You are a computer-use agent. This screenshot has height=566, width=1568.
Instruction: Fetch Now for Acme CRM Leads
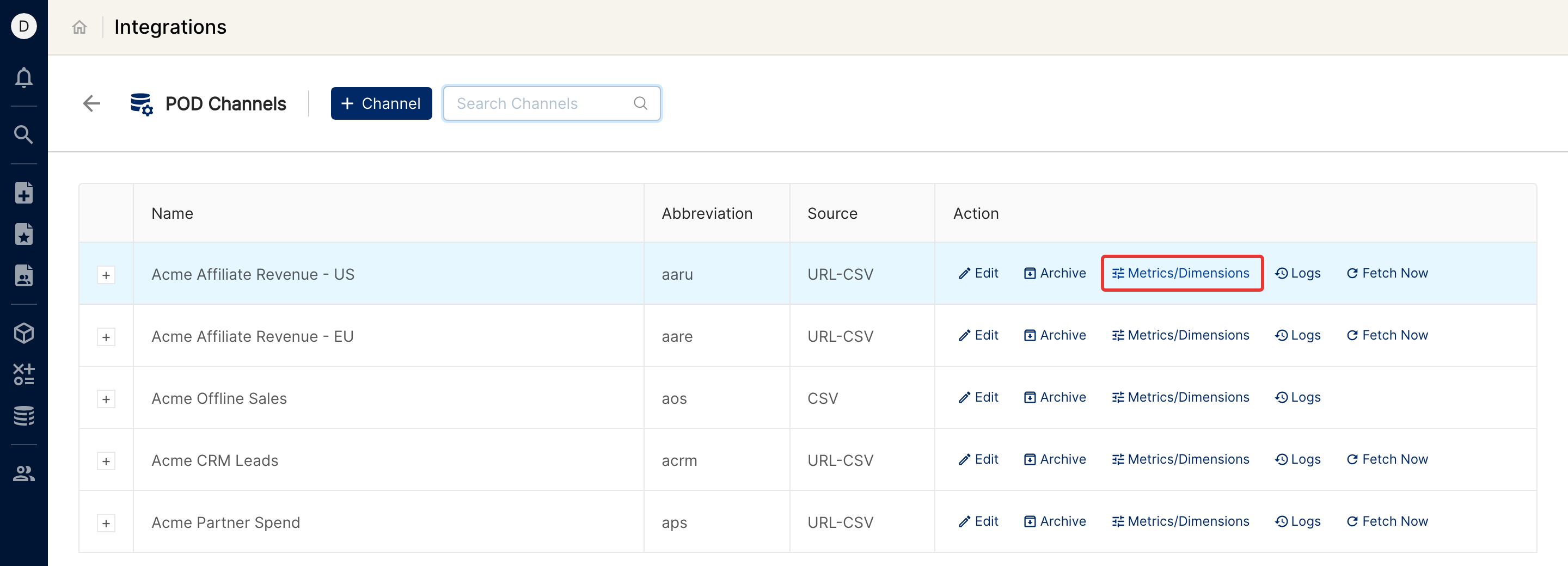1387,459
